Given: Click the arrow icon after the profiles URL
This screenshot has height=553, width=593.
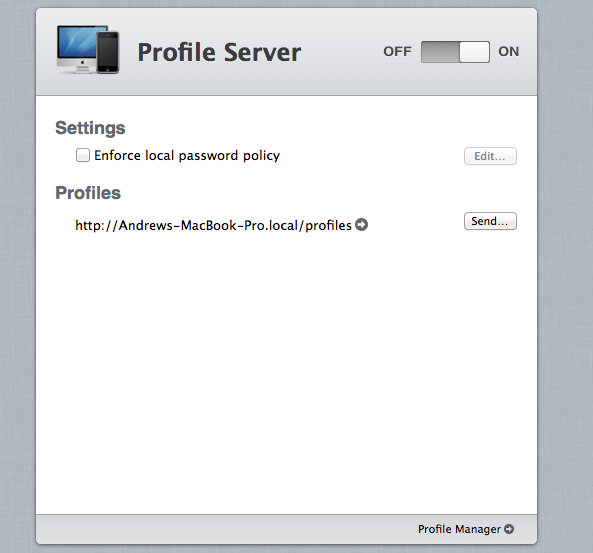Looking at the screenshot, I should (362, 225).
